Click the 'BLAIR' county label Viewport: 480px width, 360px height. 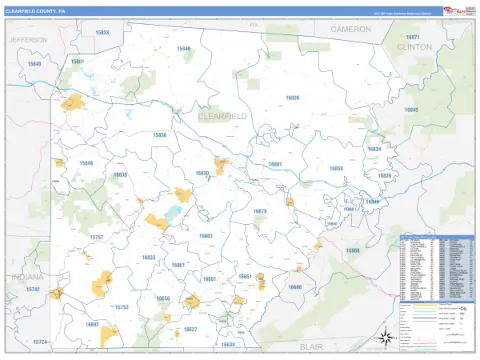(311, 347)
